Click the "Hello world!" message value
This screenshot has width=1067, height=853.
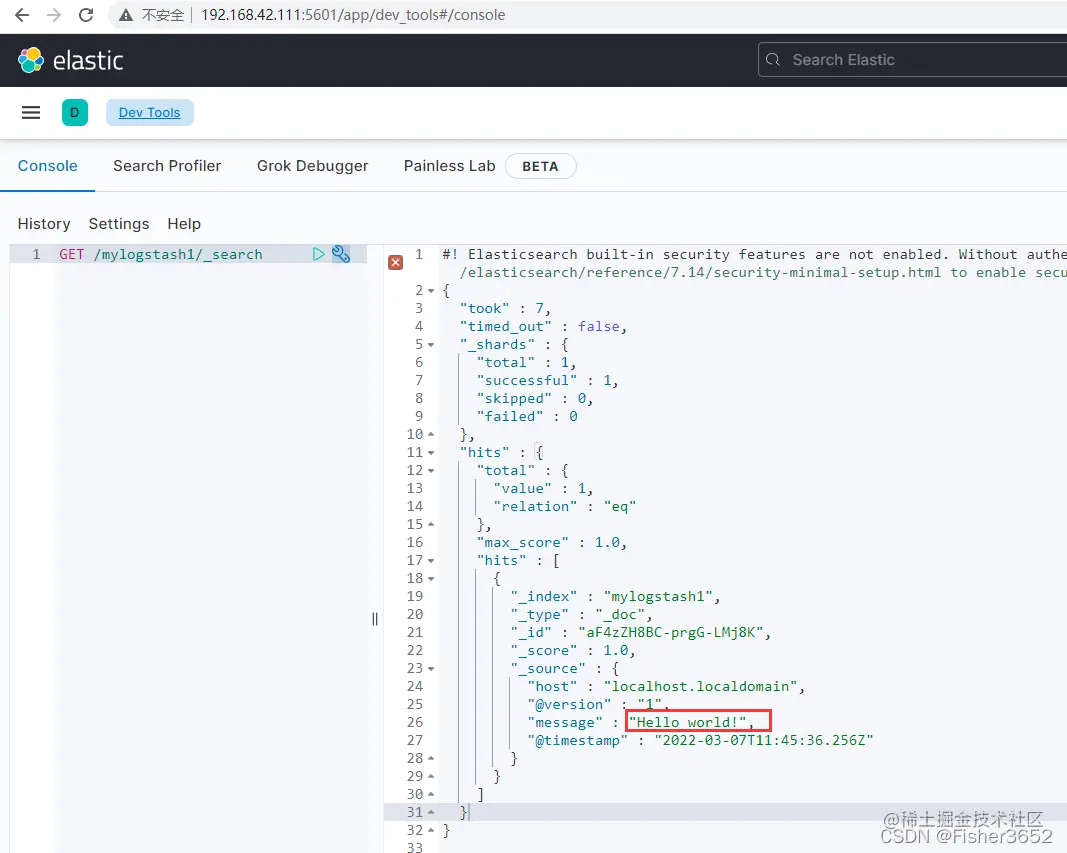click(687, 722)
